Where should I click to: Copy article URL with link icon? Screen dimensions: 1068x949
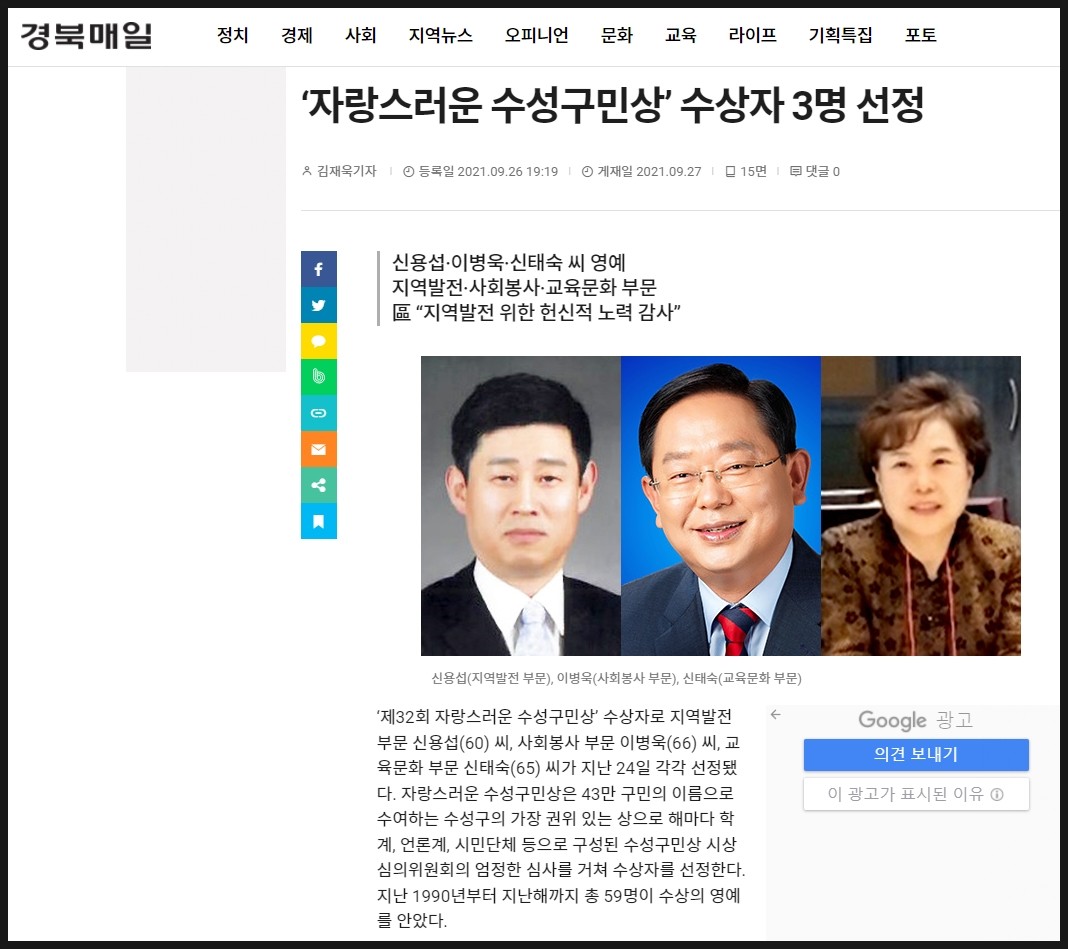pos(319,413)
